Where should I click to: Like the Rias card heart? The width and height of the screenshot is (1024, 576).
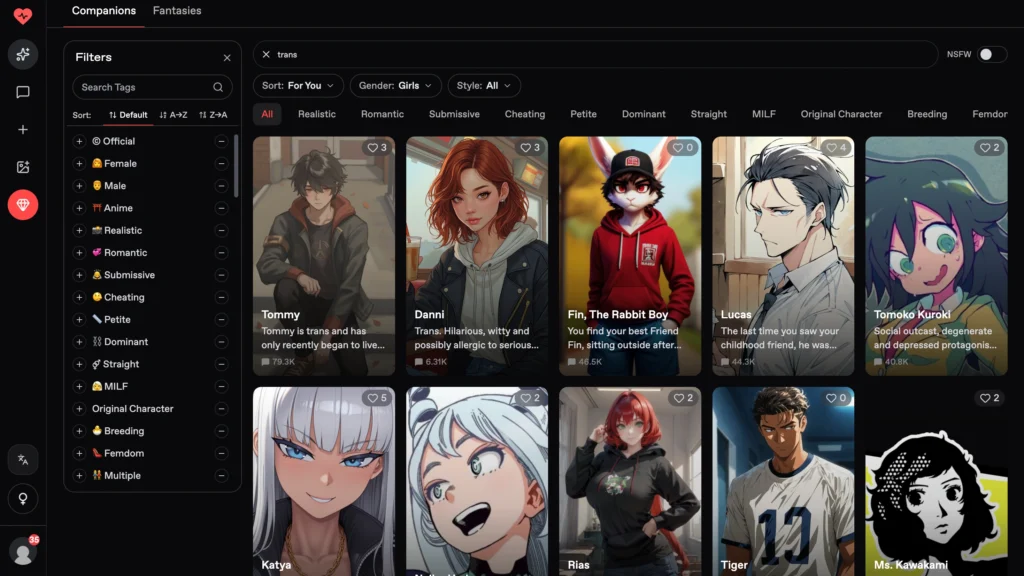(683, 398)
